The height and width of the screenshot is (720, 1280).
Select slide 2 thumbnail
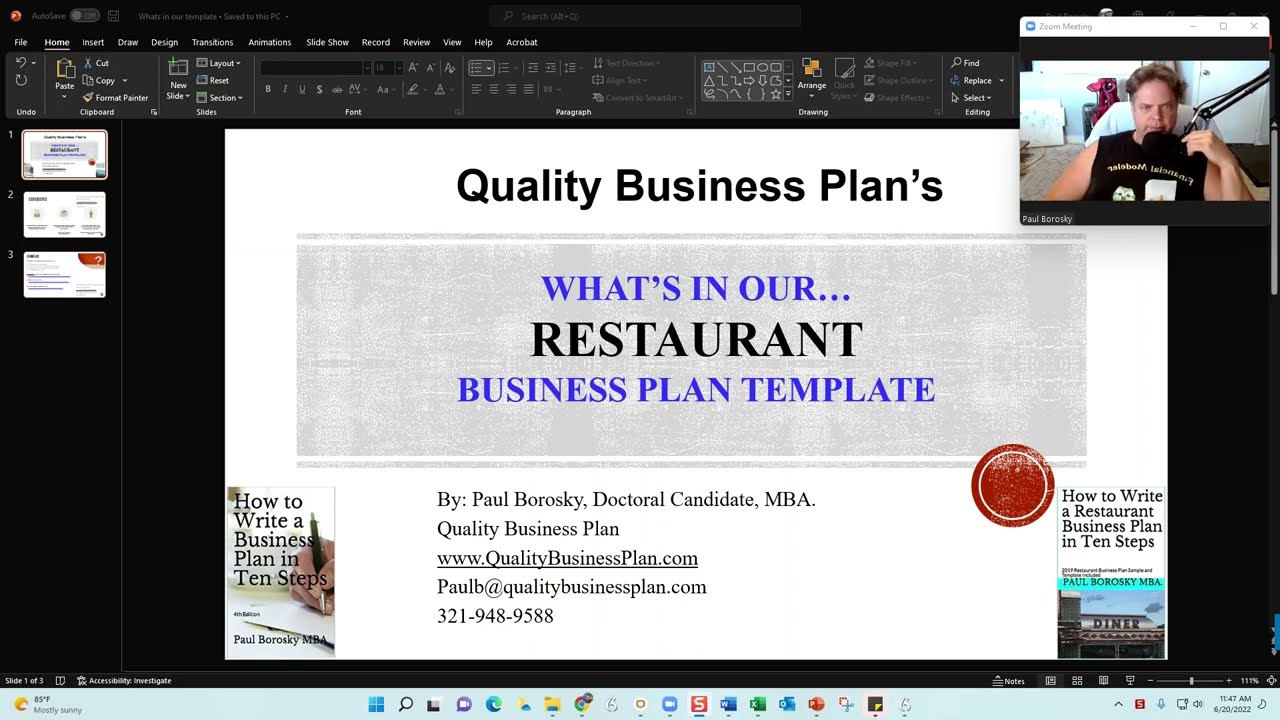click(x=64, y=215)
